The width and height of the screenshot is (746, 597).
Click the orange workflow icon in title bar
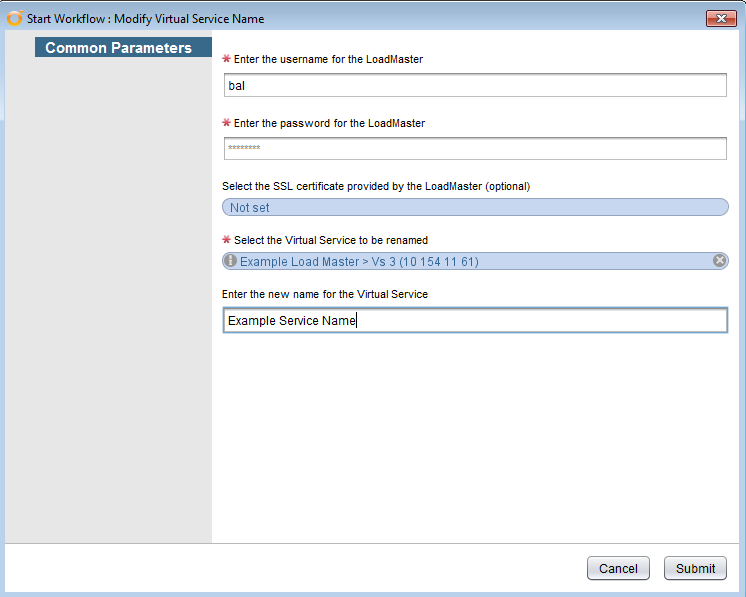[x=14, y=18]
